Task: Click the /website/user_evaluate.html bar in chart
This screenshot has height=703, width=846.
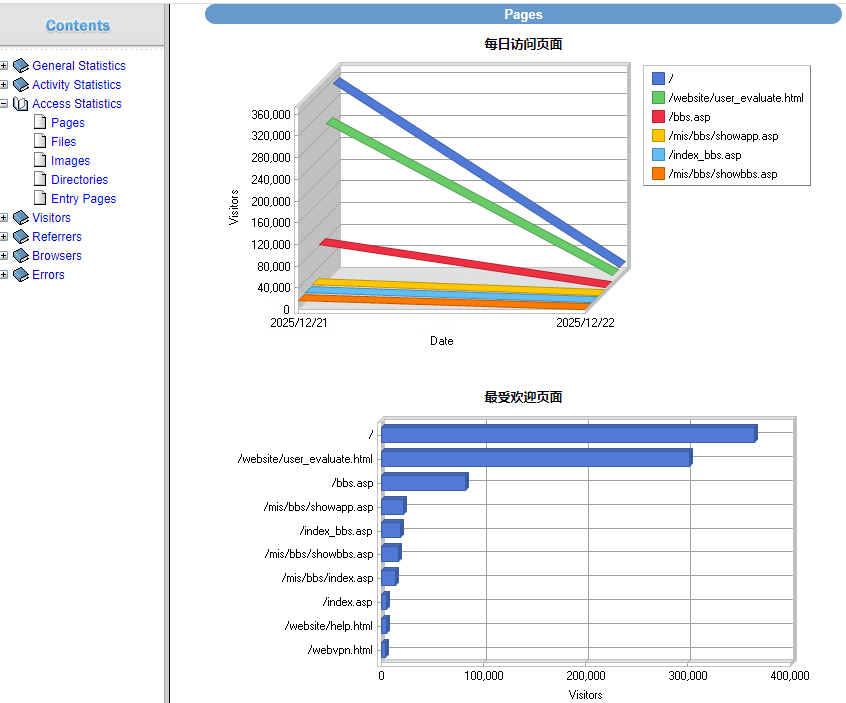Action: pyautogui.click(x=535, y=458)
